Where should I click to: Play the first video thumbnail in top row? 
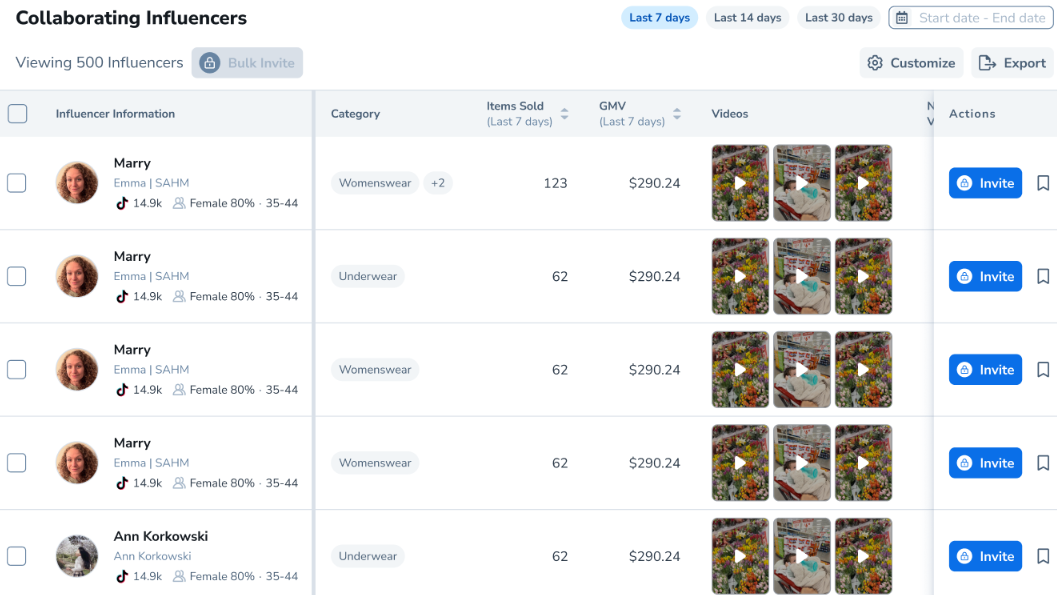(x=740, y=183)
